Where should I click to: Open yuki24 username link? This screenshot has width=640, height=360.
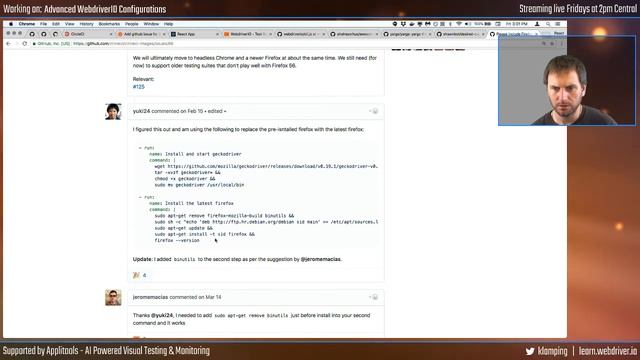point(141,111)
